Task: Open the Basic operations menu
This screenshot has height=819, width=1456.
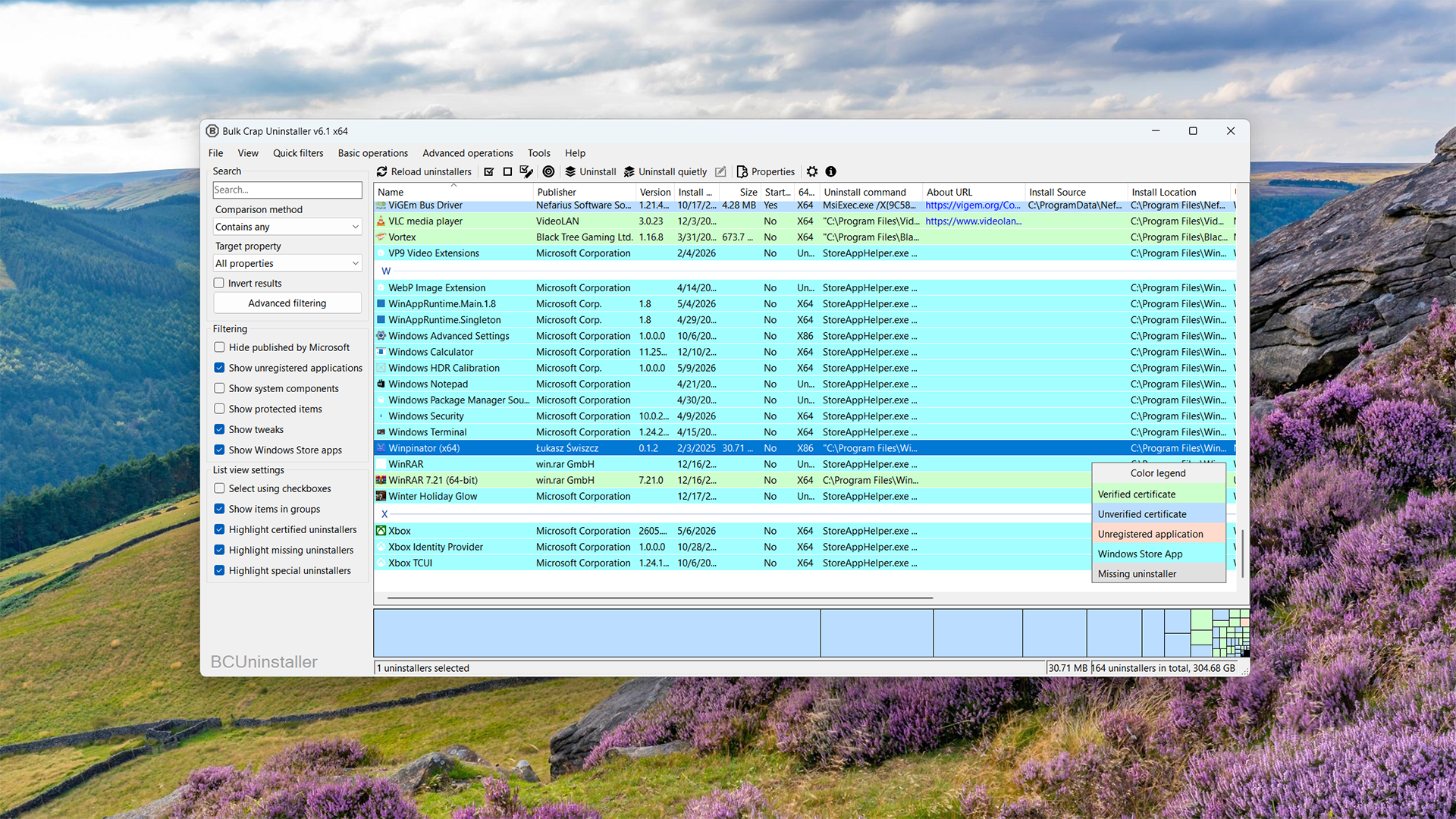Action: (372, 153)
